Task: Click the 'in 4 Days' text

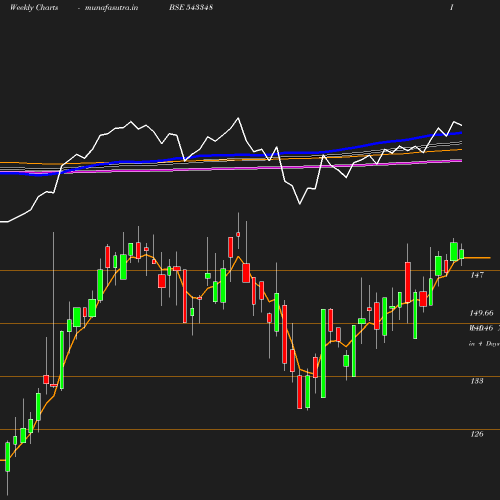Action: 484,344
